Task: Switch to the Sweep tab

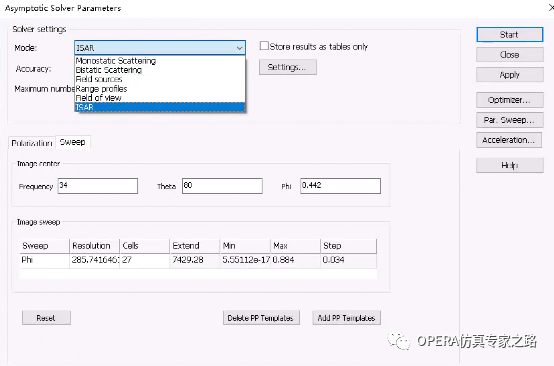Action: [x=73, y=142]
